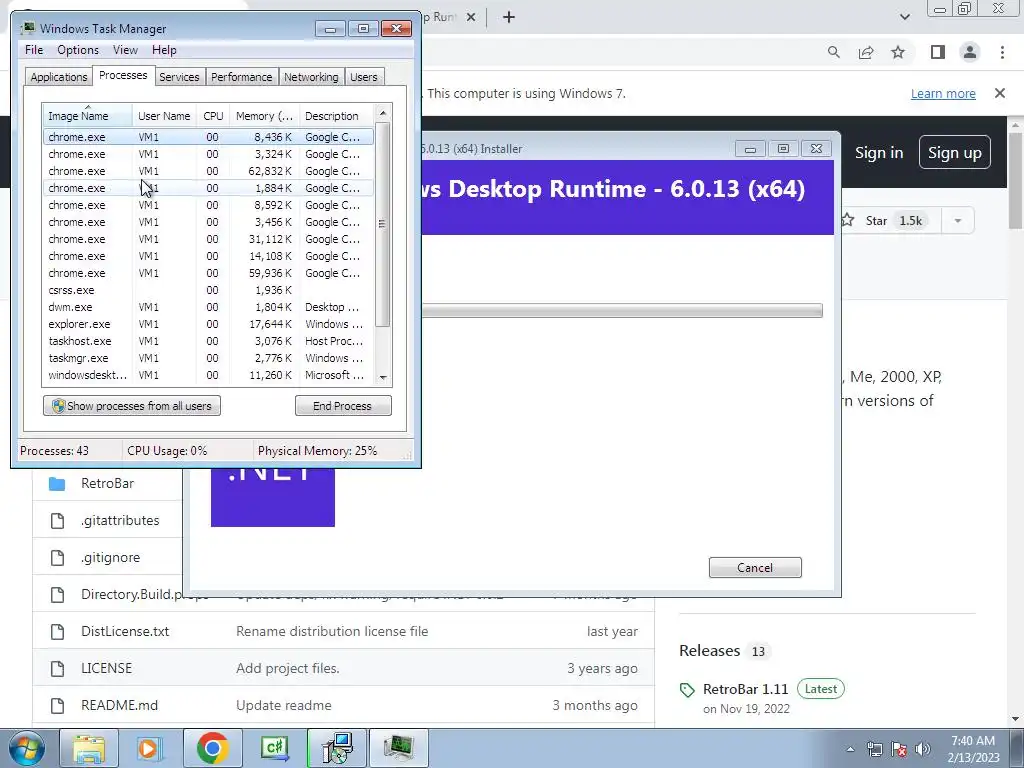Viewport: 1024px width, 768px height.
Task: Click the End Process button
Action: pos(343,406)
